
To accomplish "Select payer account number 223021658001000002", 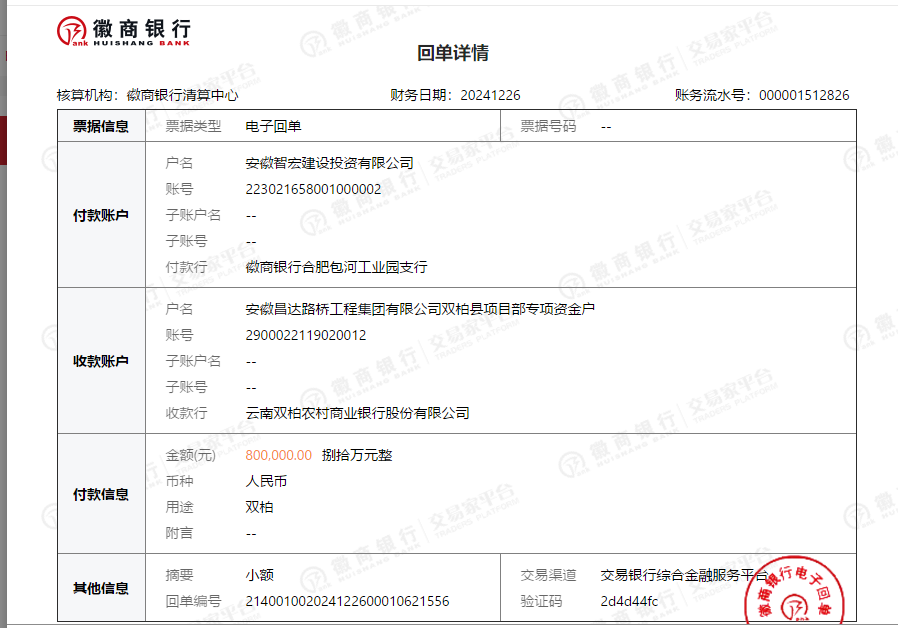I will pyautogui.click(x=313, y=189).
